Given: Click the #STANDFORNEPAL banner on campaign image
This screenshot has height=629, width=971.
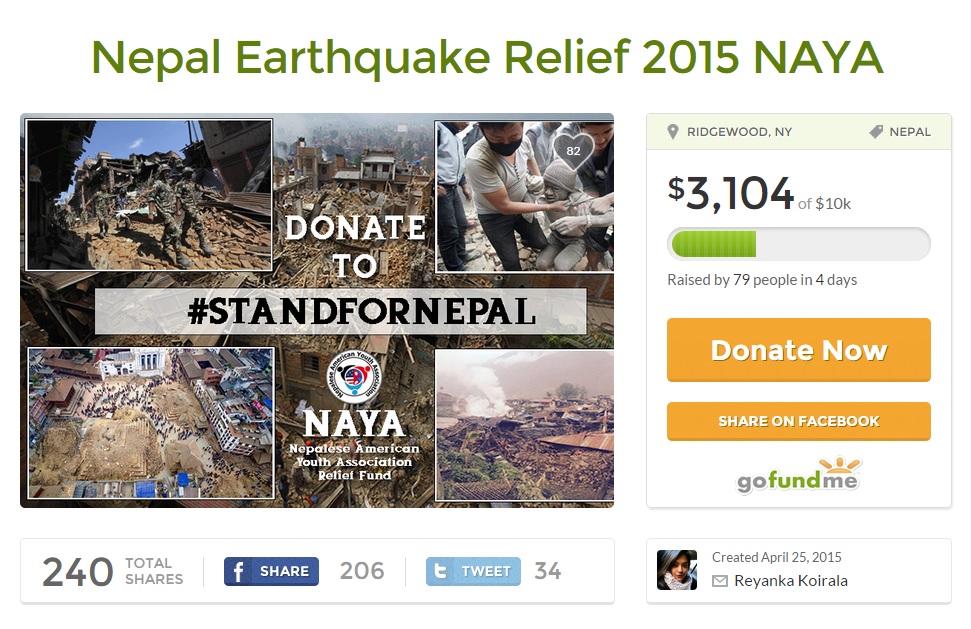Looking at the screenshot, I should 340,312.
